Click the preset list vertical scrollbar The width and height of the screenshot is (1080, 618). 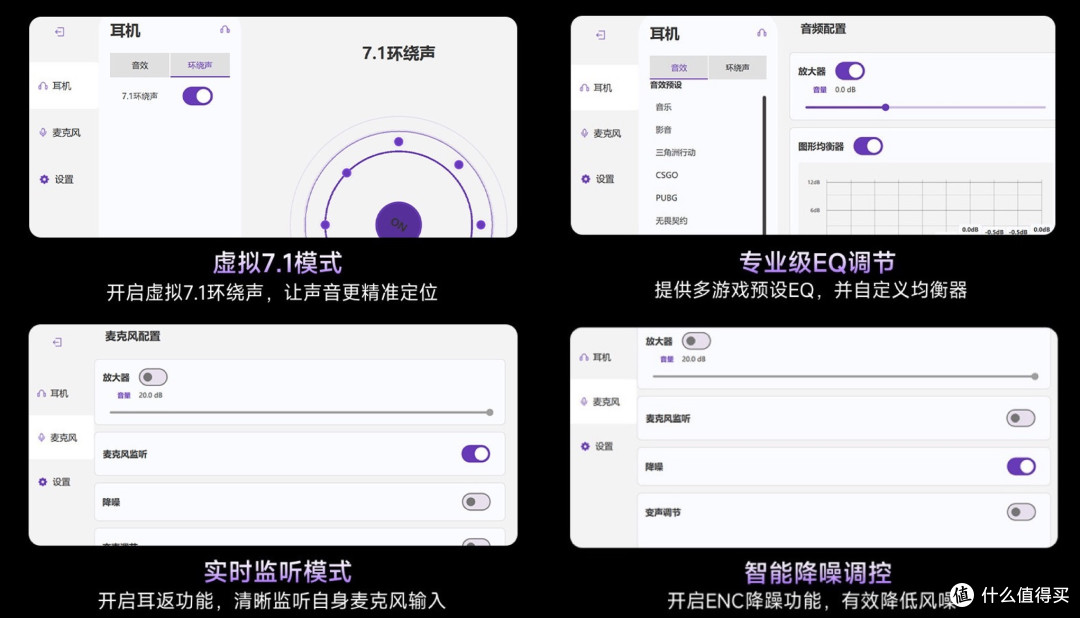point(764,164)
